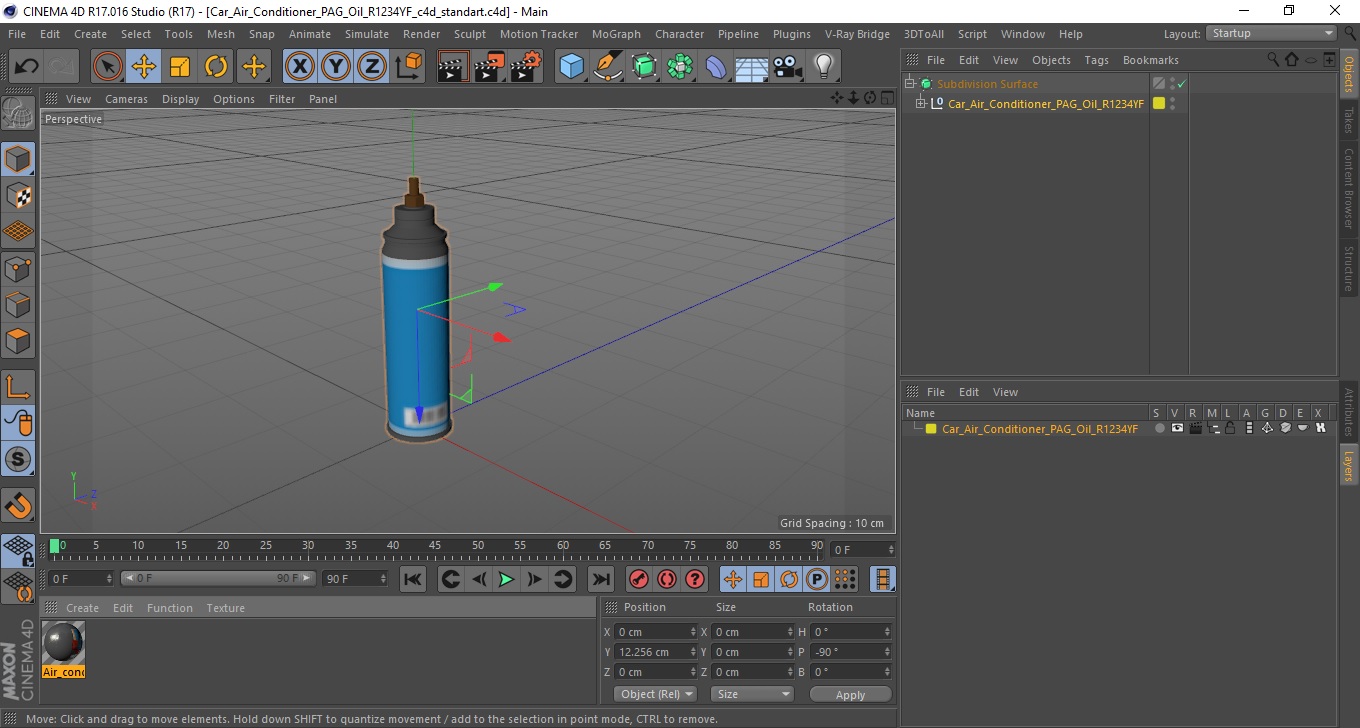Switch to Model mode

point(18,159)
